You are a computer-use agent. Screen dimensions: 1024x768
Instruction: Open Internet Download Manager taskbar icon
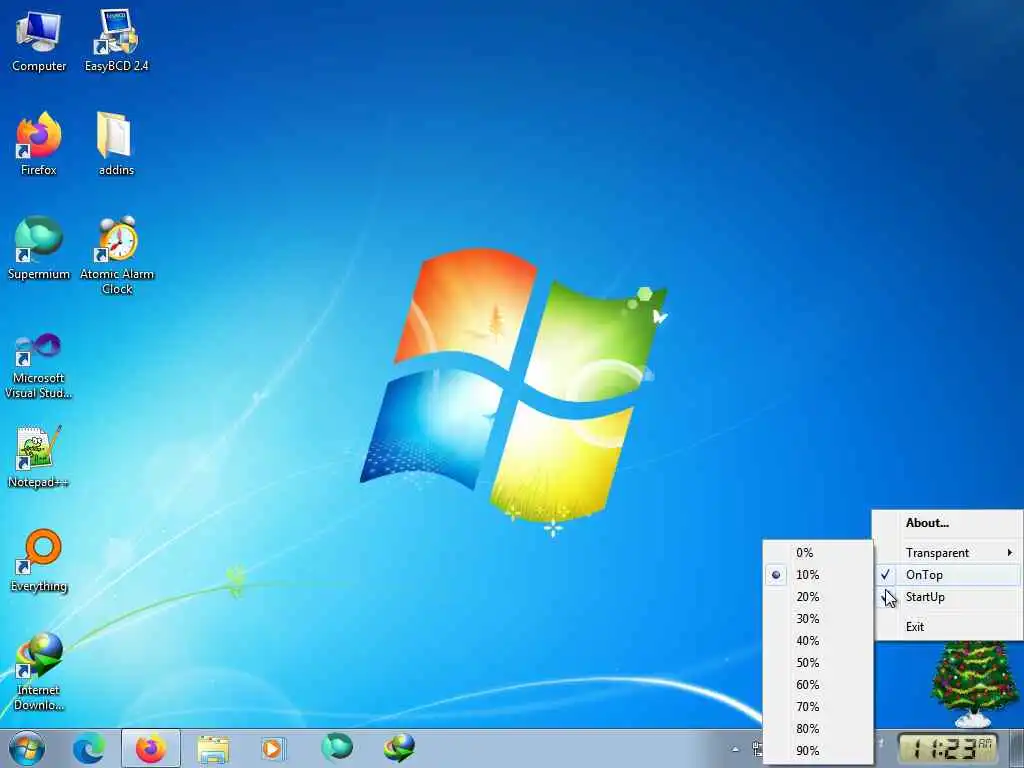[399, 748]
